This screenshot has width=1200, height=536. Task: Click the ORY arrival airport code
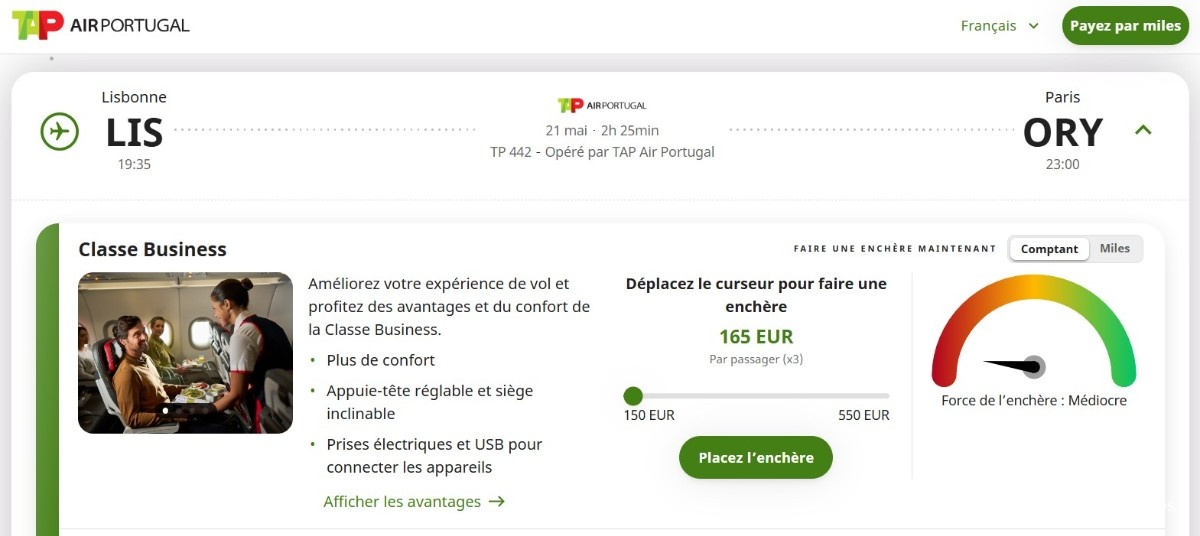click(1063, 132)
